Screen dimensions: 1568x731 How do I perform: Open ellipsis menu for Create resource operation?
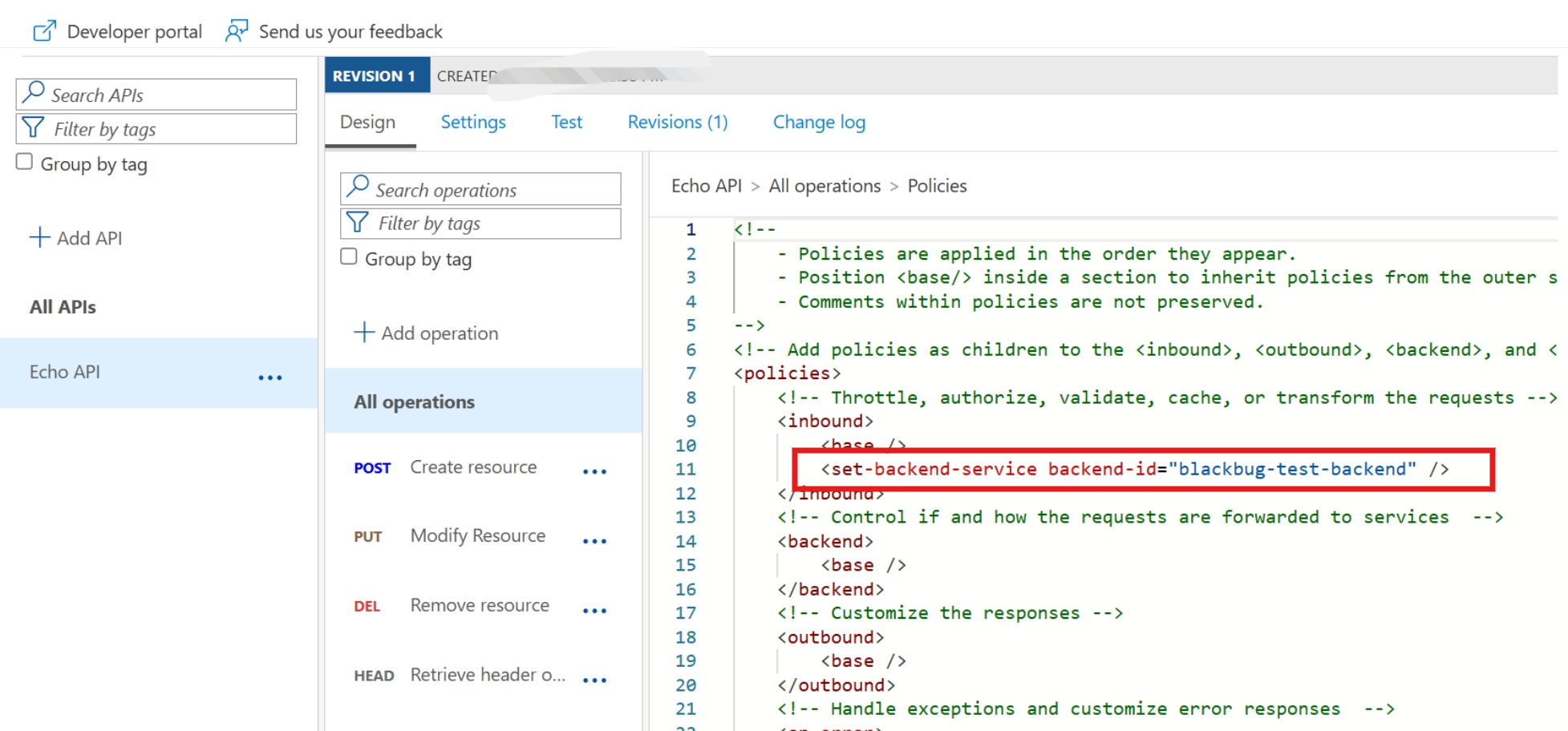click(594, 471)
